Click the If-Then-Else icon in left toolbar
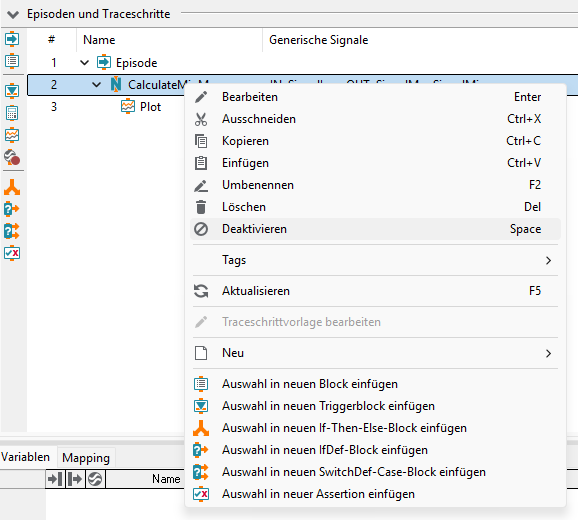578x520 pixels. click(x=12, y=187)
